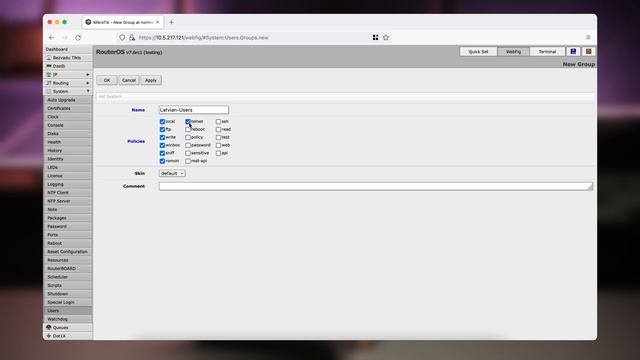
Task: Open the Watchdog sidebar entry
Action: click(x=68, y=319)
